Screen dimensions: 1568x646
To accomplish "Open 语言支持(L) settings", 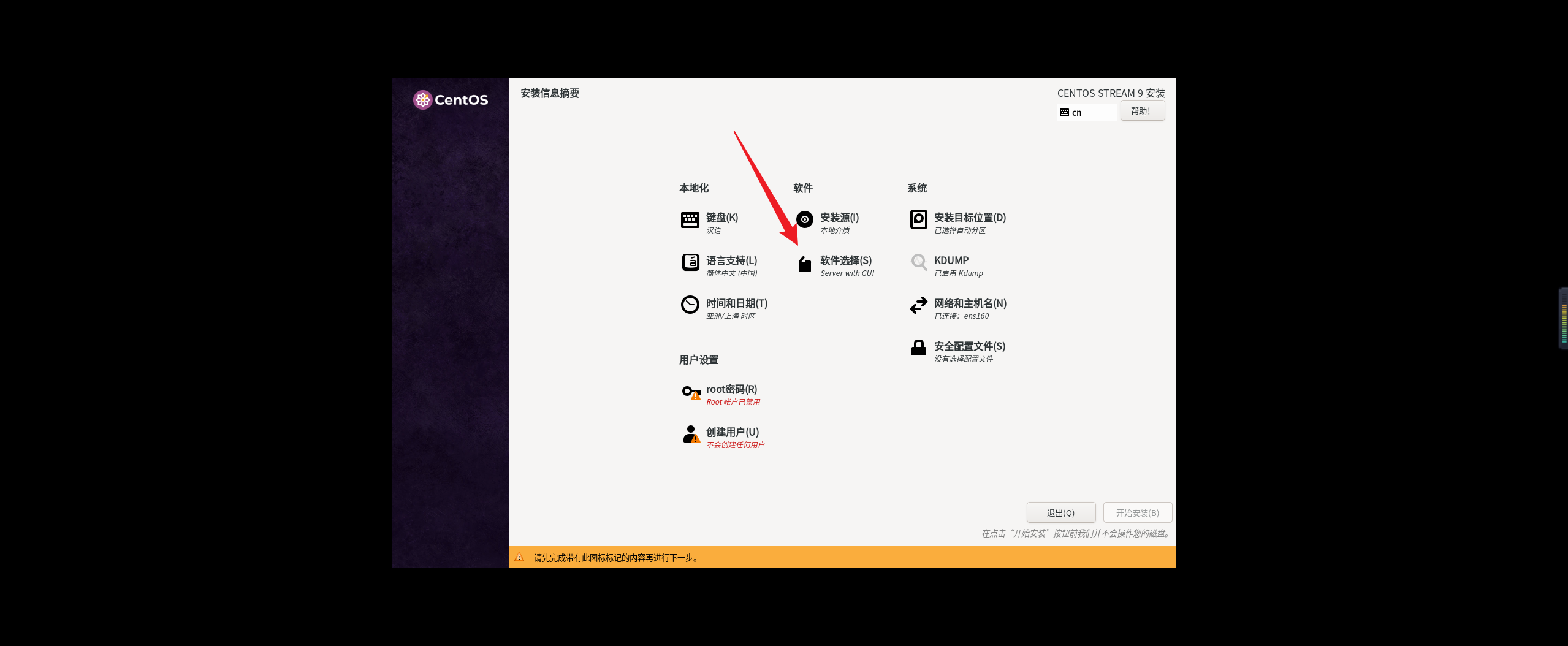I will tap(731, 260).
